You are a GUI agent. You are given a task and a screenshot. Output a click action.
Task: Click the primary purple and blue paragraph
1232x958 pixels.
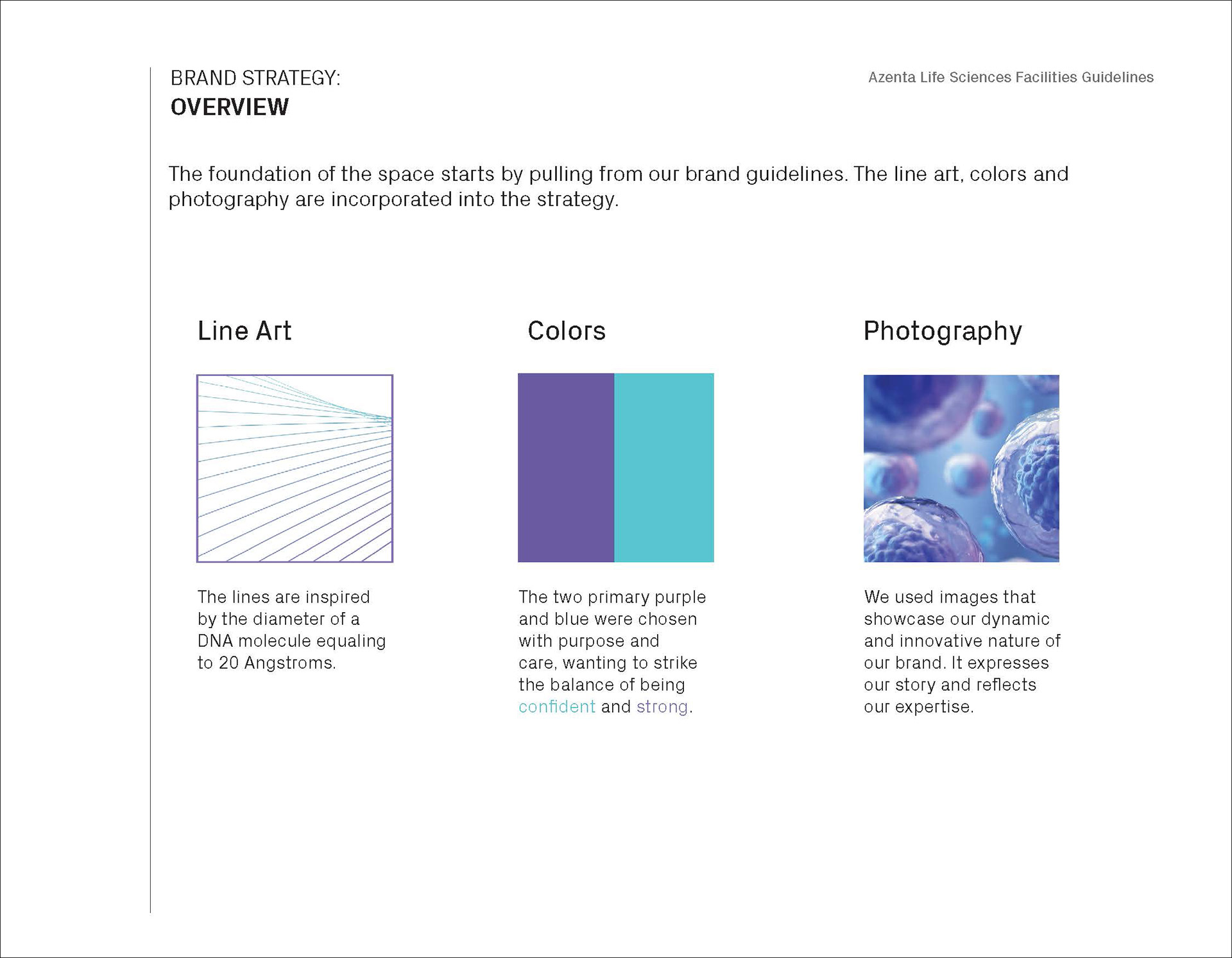pos(612,652)
